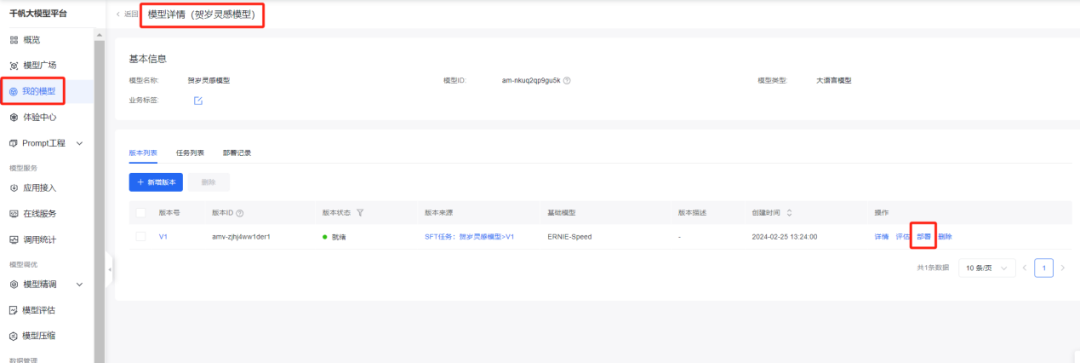1080x363 pixels.
Task: Click 部署 in the V1 row
Action: pos(924,236)
